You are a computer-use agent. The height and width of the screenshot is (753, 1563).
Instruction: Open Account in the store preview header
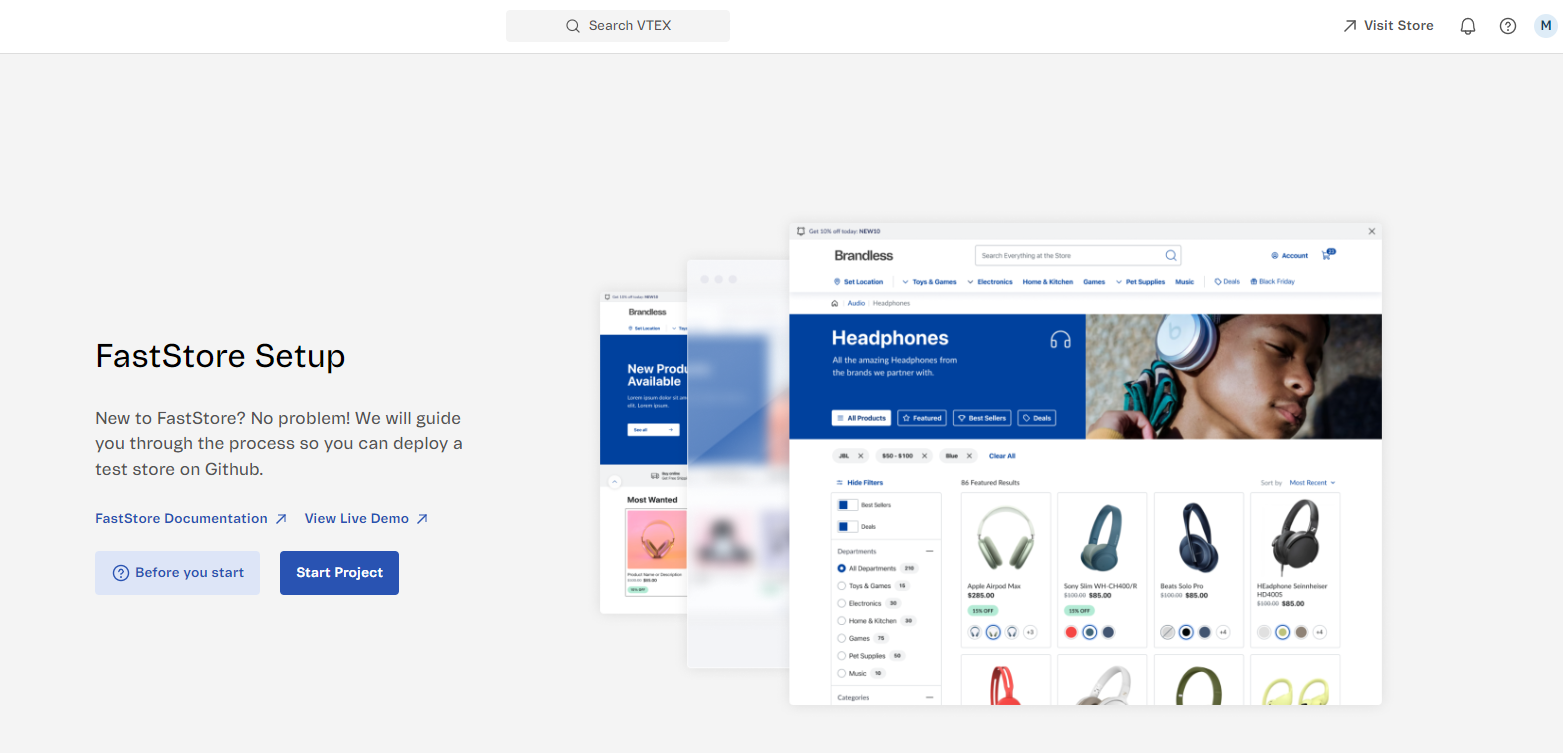tap(1289, 255)
